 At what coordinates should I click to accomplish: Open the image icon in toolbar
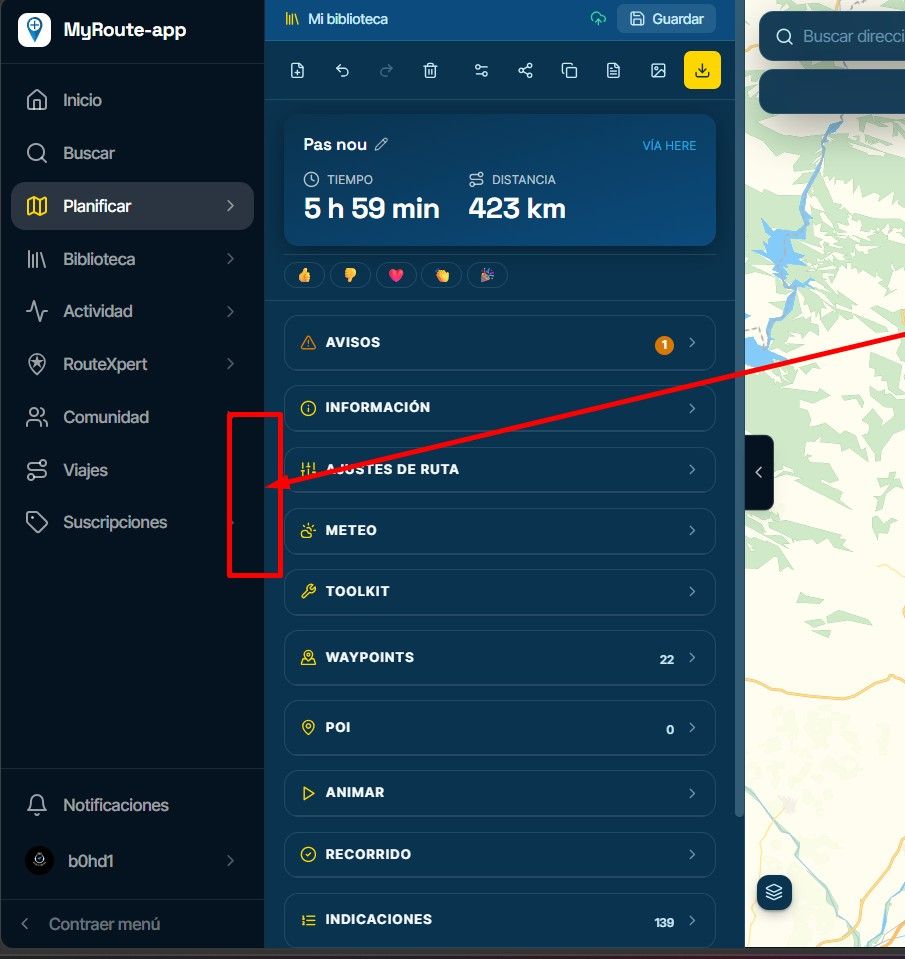tap(658, 70)
